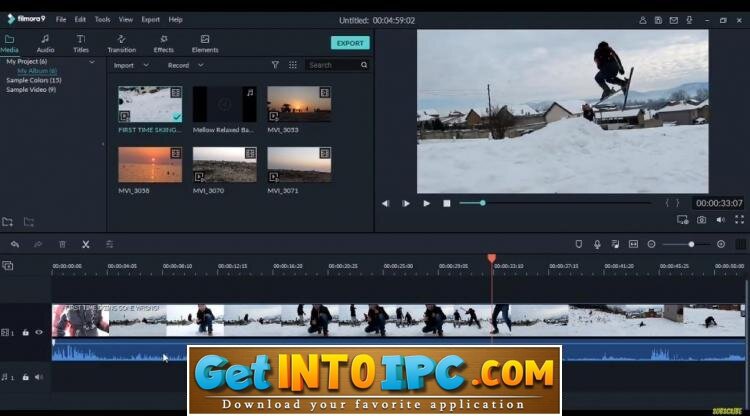
Task: Select the MVI_3053 sunset thumbnail
Action: (x=299, y=104)
